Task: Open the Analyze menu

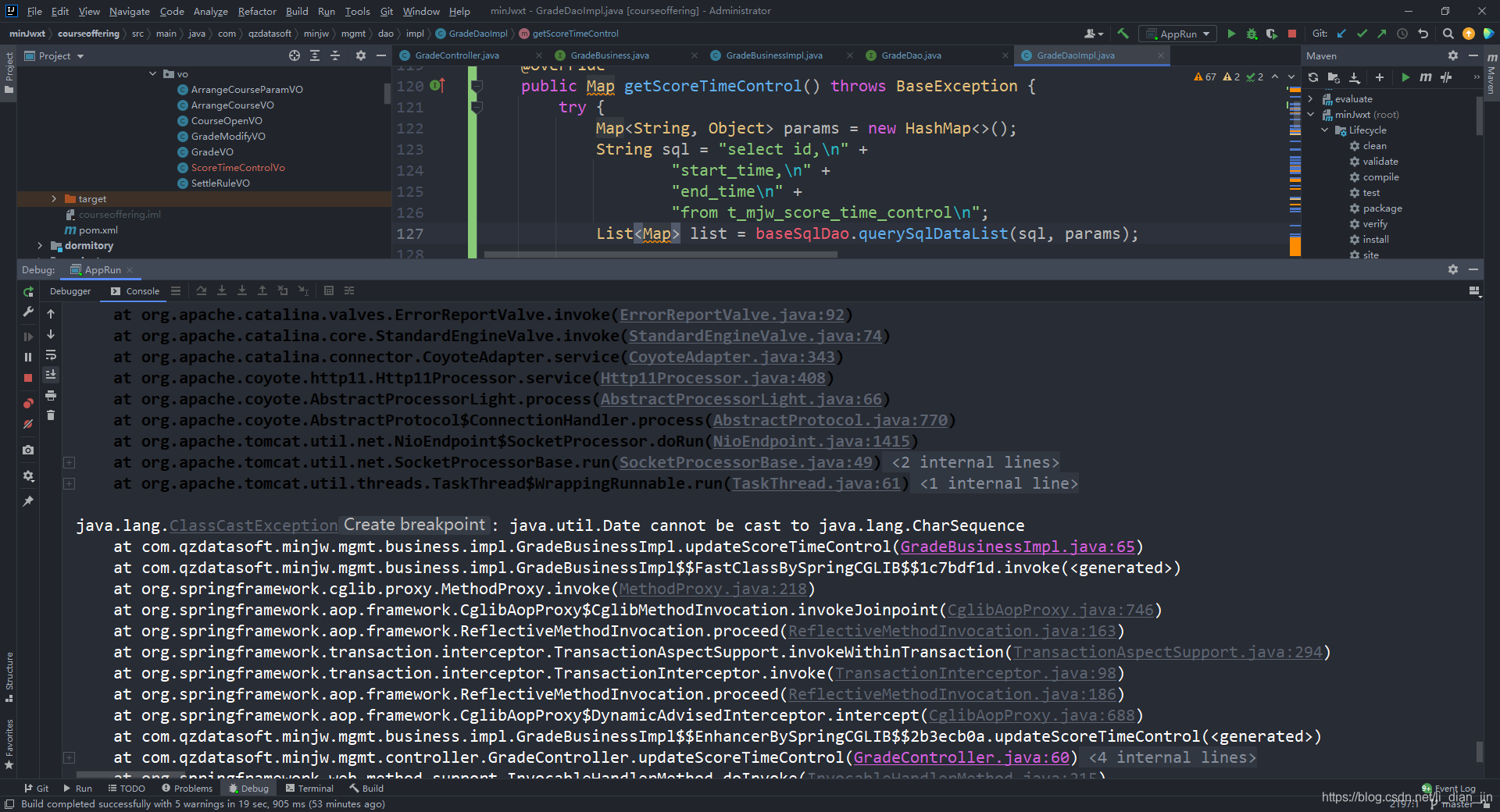Action: pos(210,11)
